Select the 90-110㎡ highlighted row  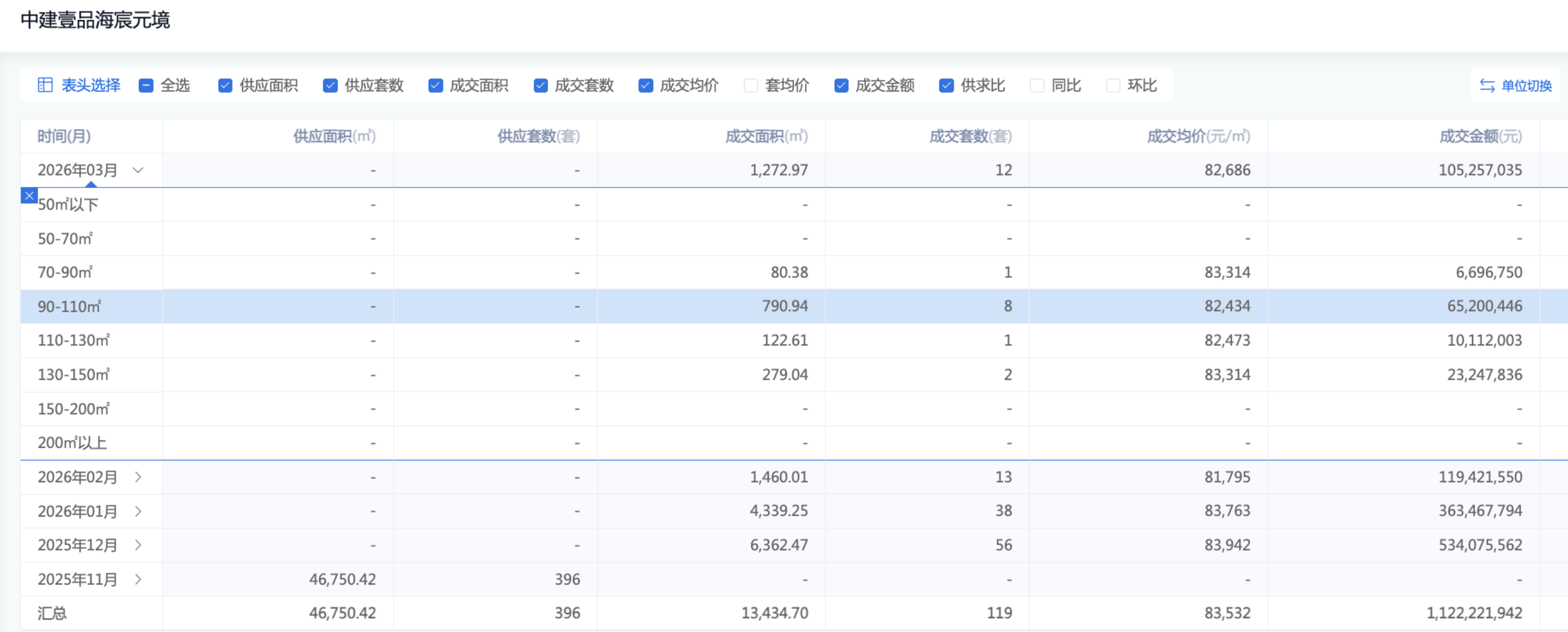click(69, 306)
